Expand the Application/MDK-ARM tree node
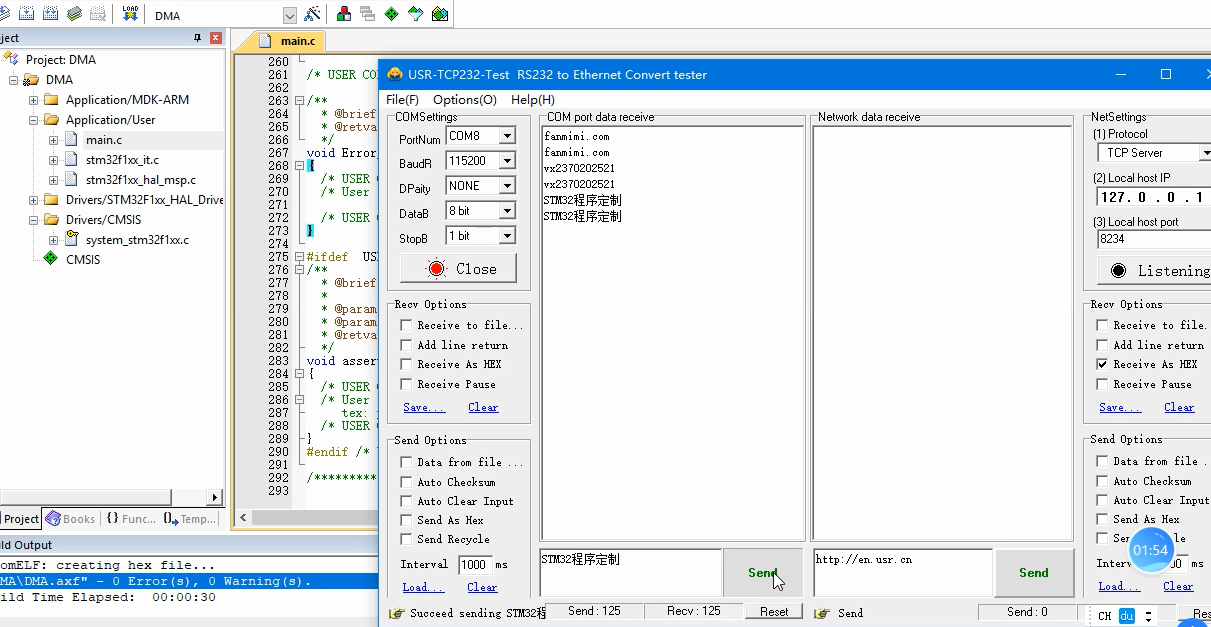 click(x=33, y=100)
